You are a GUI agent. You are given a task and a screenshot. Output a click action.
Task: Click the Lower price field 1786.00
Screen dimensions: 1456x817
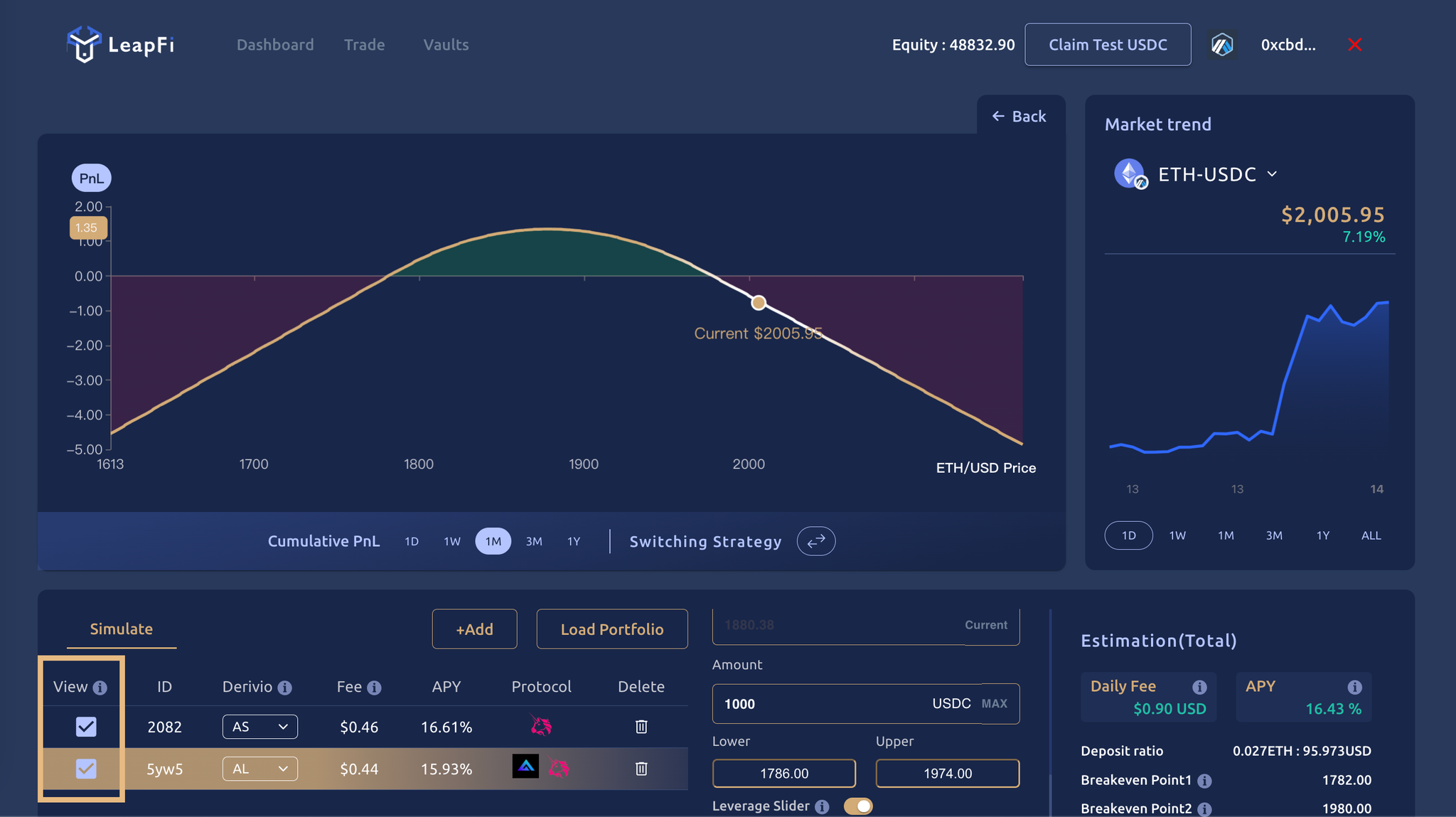click(784, 774)
